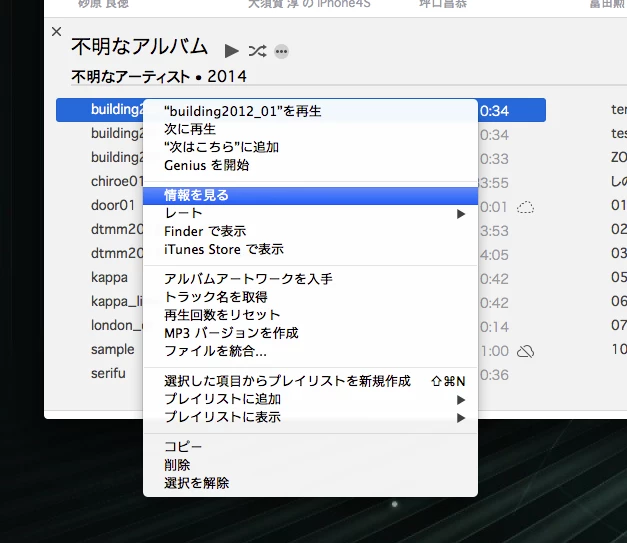Select 選択した項目からプレイリストを新規作成

click(310, 381)
